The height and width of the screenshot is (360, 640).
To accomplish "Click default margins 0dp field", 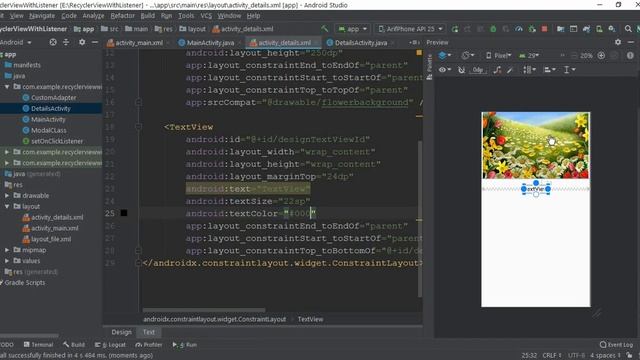I will [x=478, y=70].
